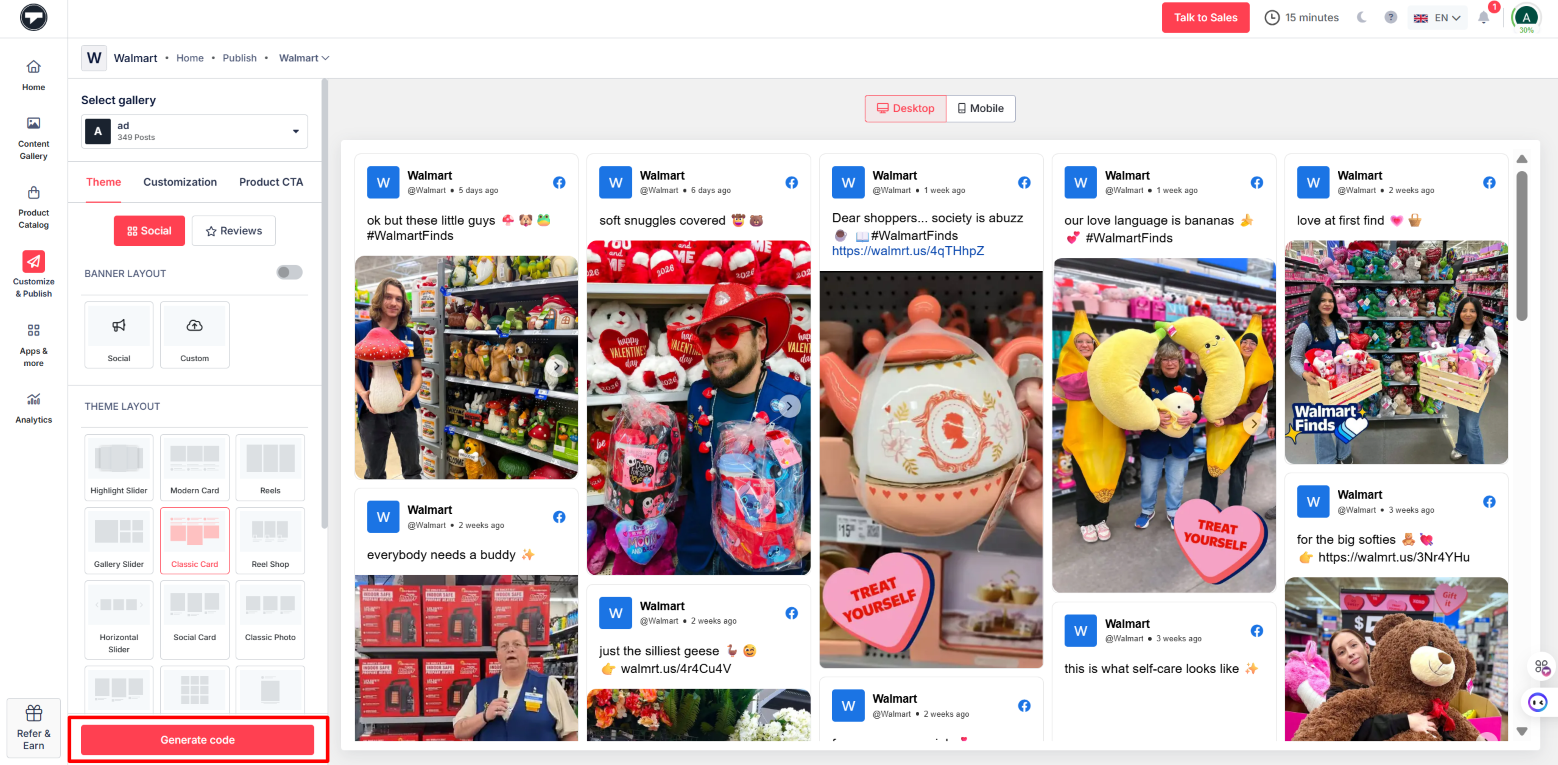
Task: Click the Walmart W workspace badge
Action: tap(94, 58)
